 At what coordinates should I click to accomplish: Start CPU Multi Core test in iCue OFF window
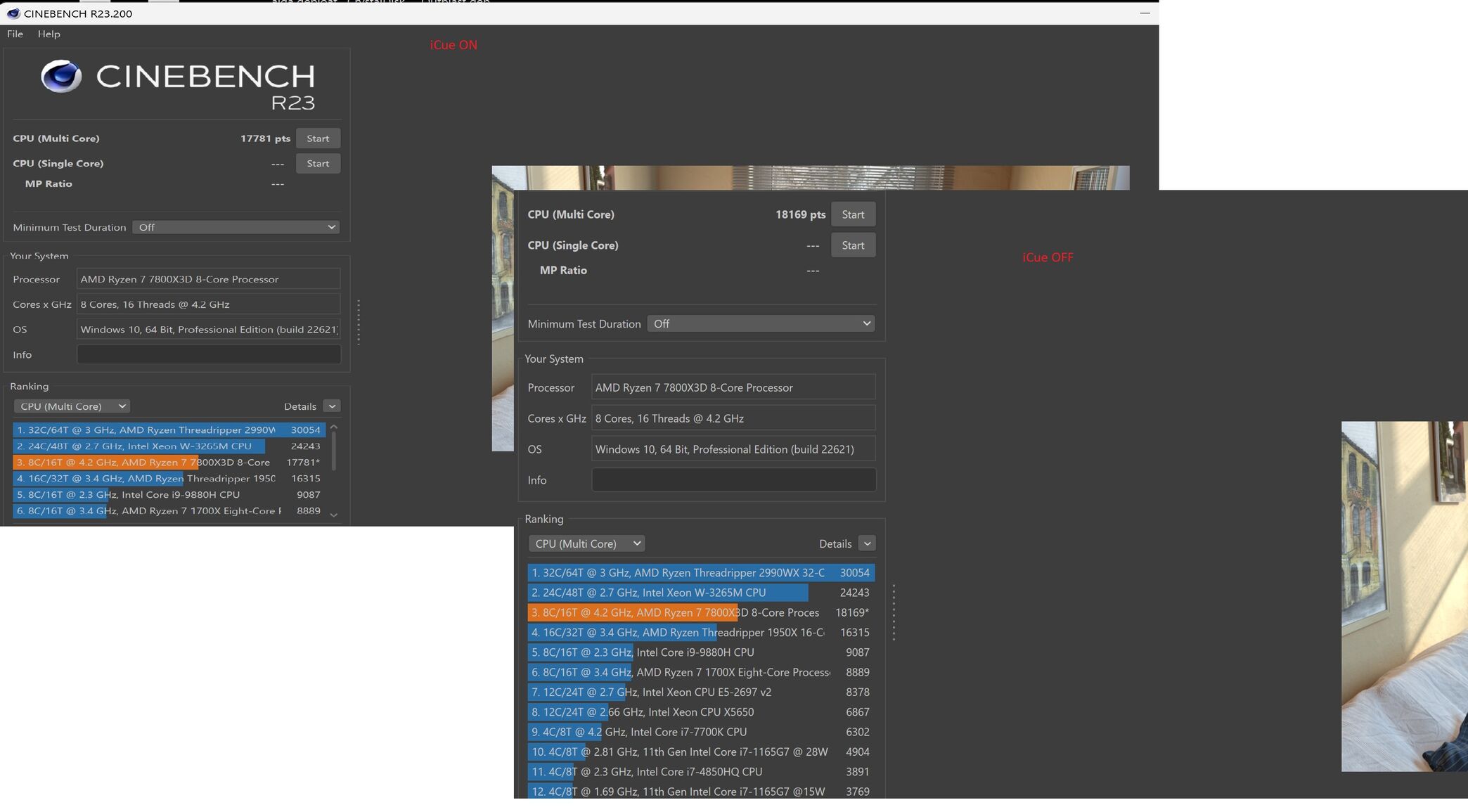pos(853,214)
